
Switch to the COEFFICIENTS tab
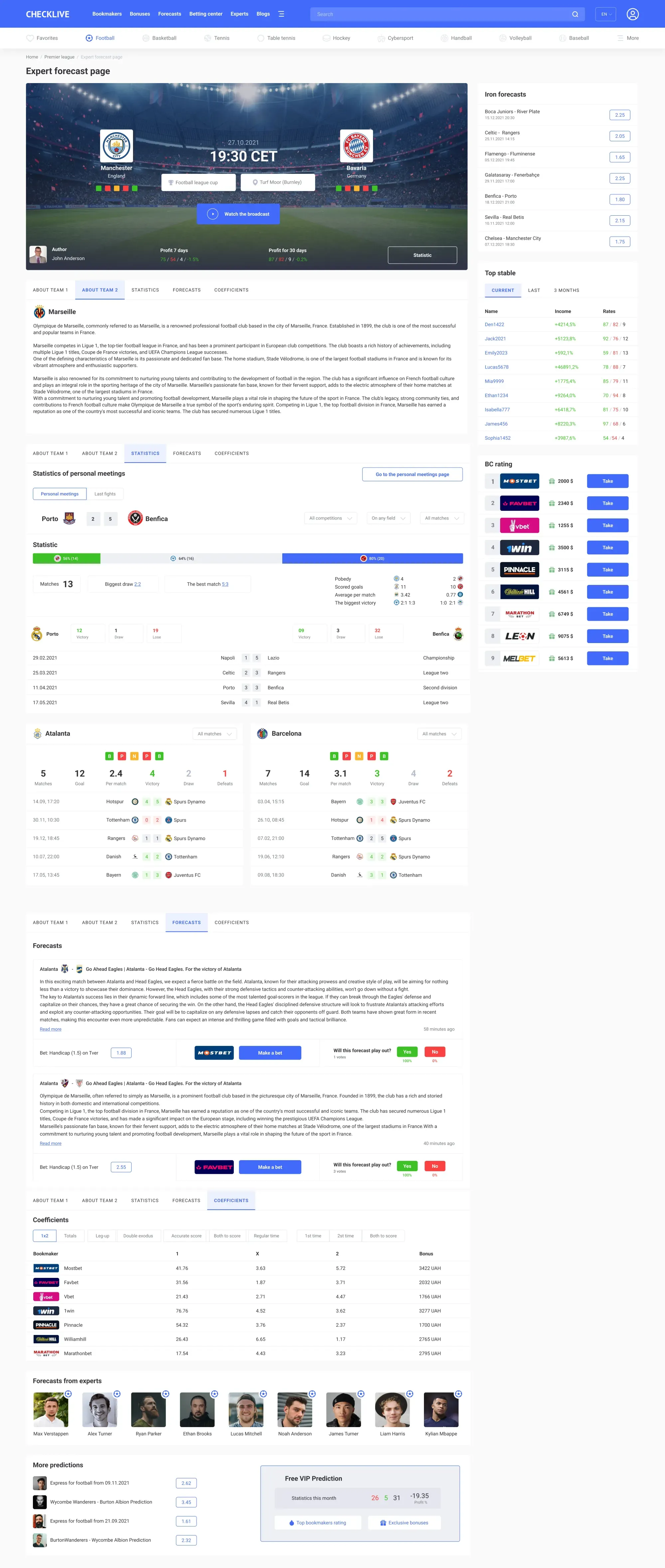(231, 1200)
